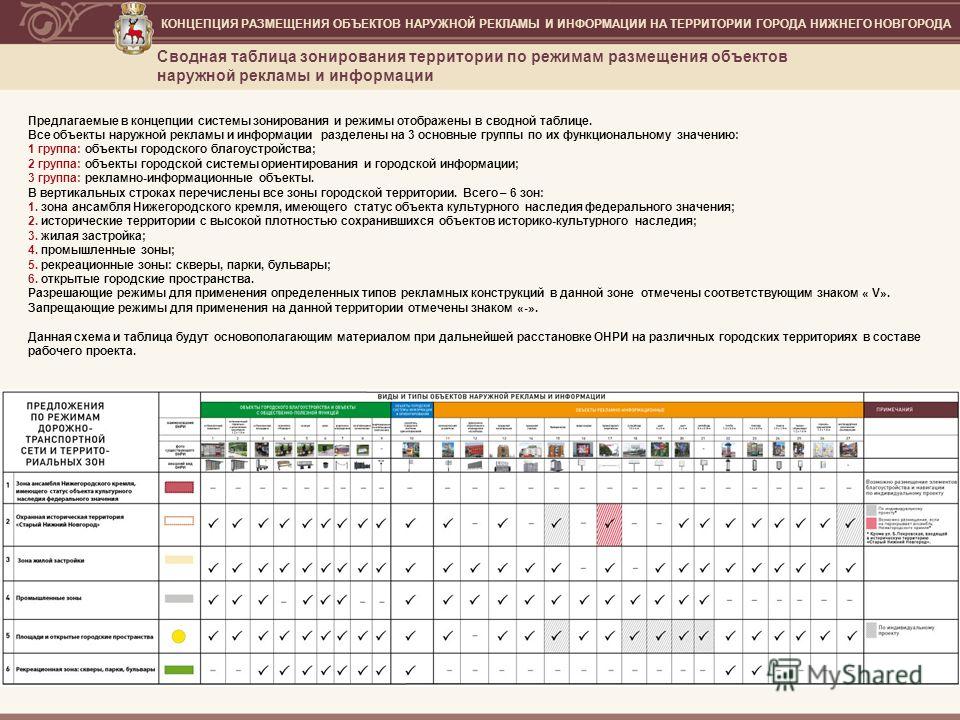Screen dimensions: 960x720
Task: Click the line Предлагаемые в концепции системы зонирования
Action: [x=310, y=121]
